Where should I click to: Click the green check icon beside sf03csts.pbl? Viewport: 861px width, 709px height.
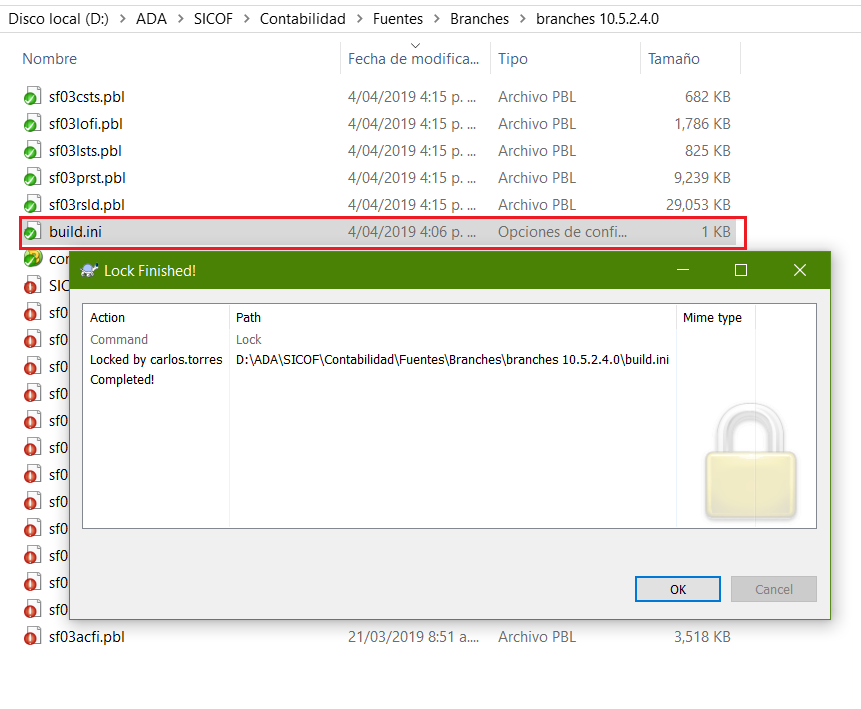click(x=31, y=98)
